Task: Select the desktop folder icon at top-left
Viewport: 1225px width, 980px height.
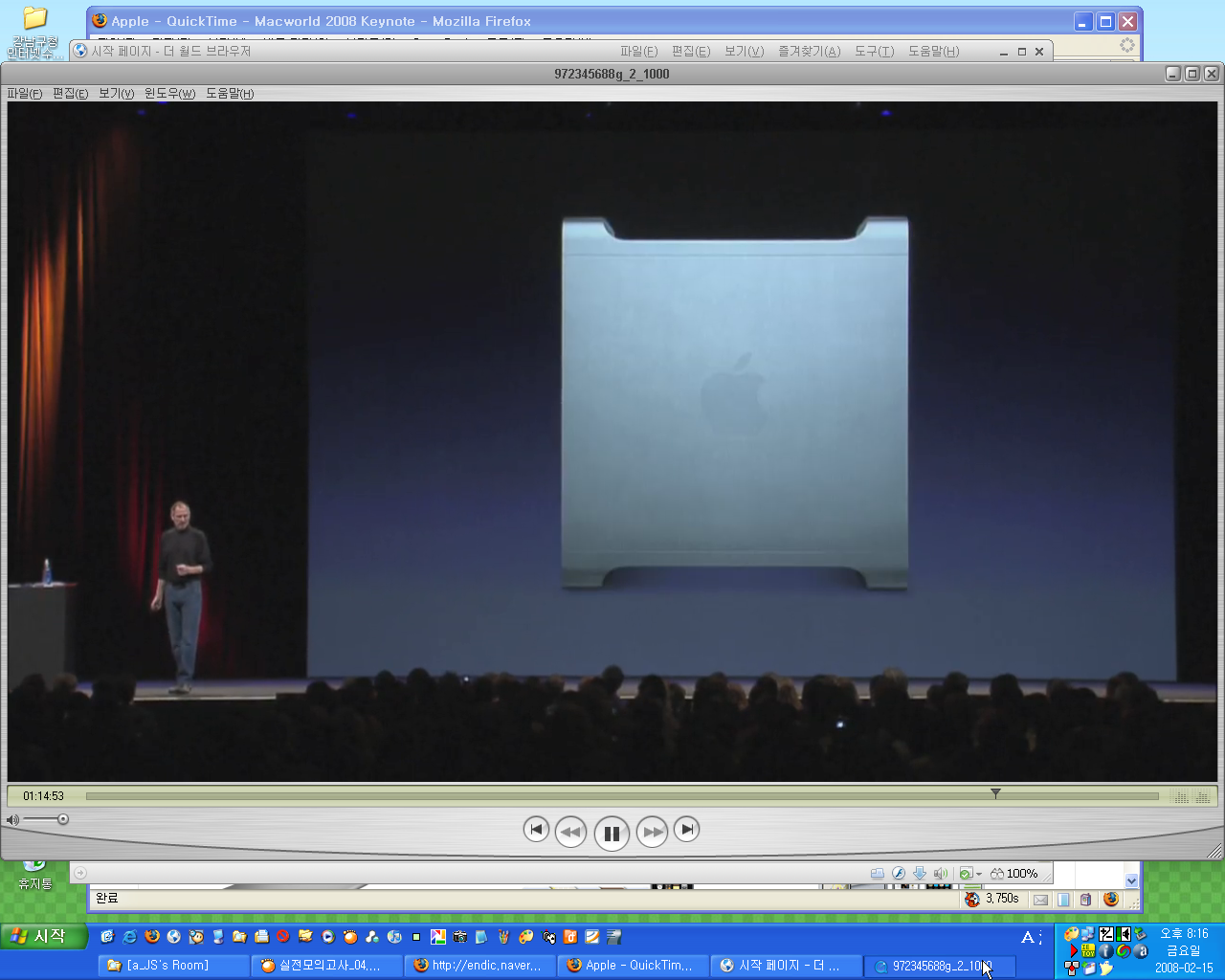Action: 34,33
